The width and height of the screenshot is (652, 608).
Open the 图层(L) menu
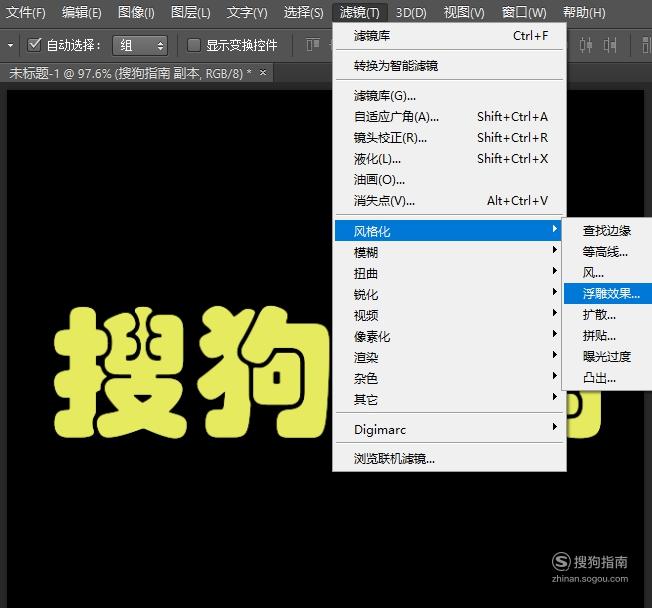point(190,12)
